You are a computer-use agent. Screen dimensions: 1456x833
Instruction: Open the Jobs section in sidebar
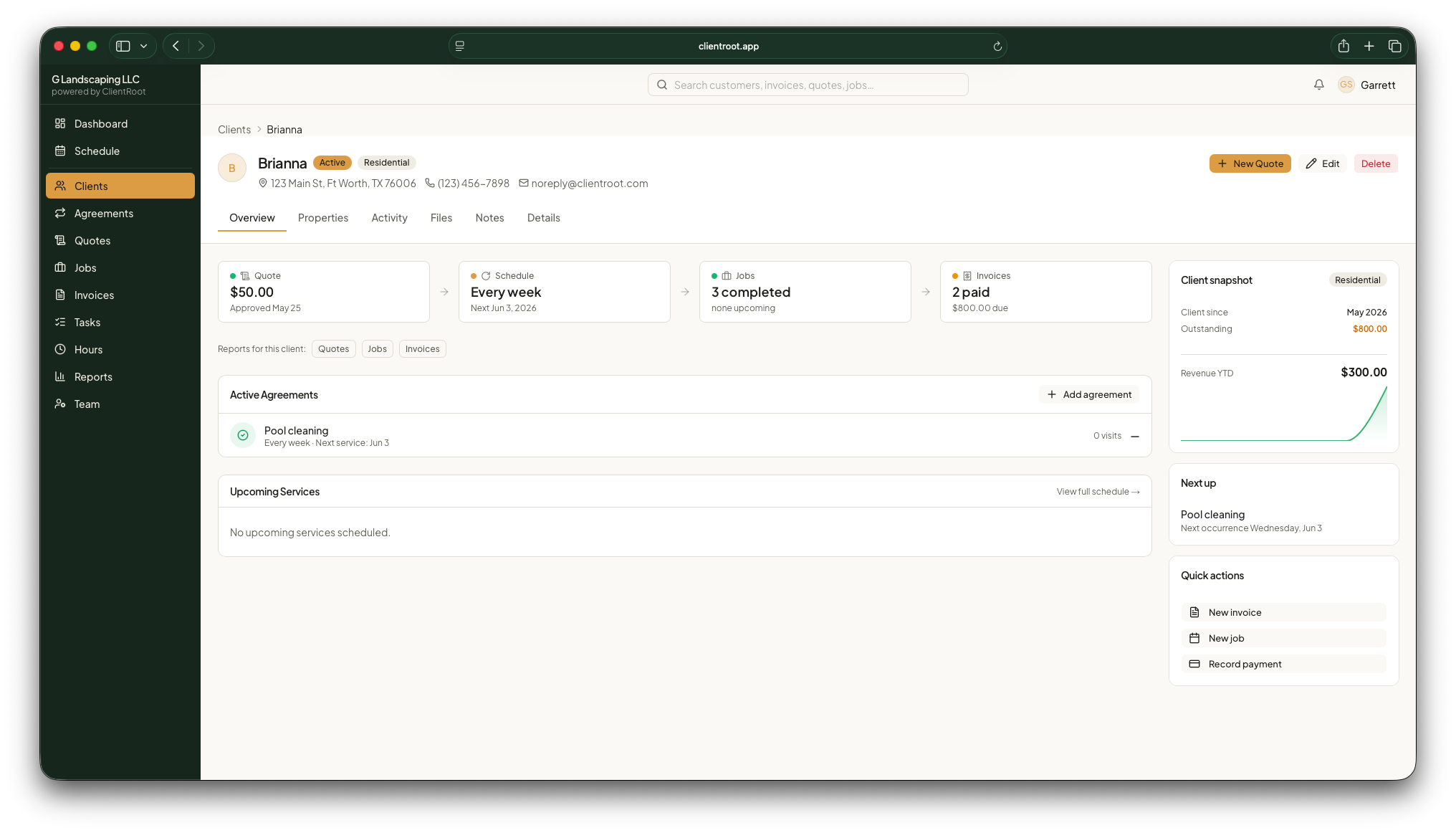click(120, 268)
